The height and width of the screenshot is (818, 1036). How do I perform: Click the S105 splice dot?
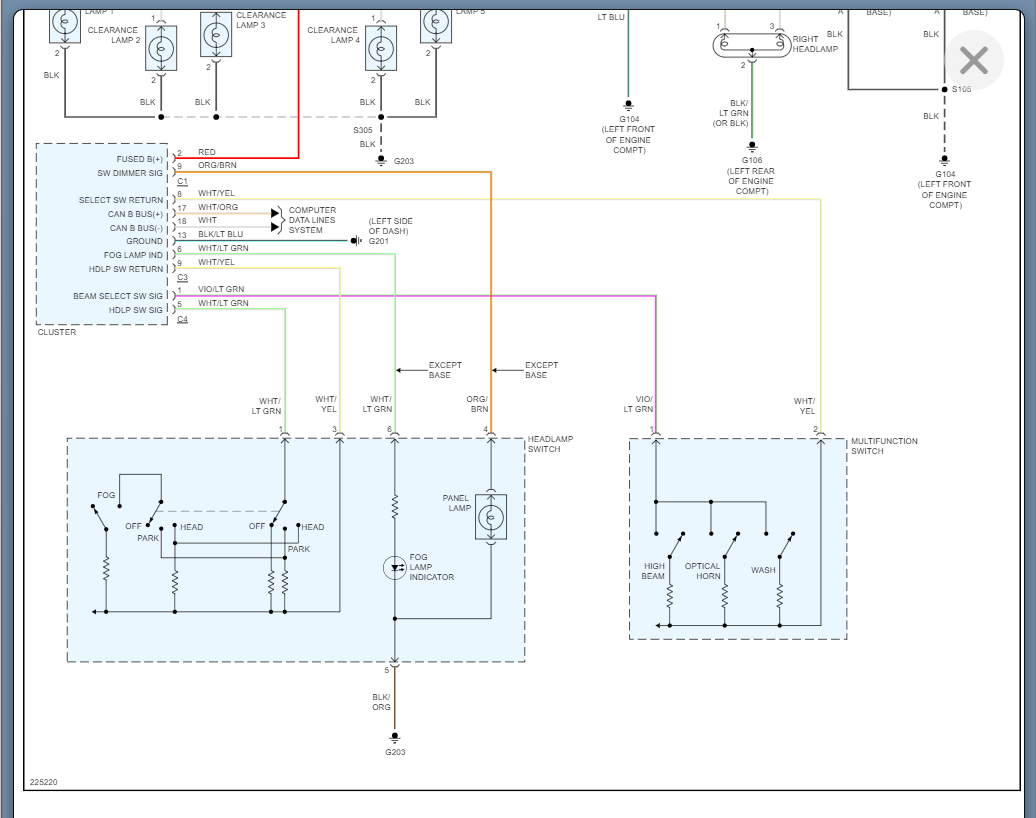(x=945, y=89)
